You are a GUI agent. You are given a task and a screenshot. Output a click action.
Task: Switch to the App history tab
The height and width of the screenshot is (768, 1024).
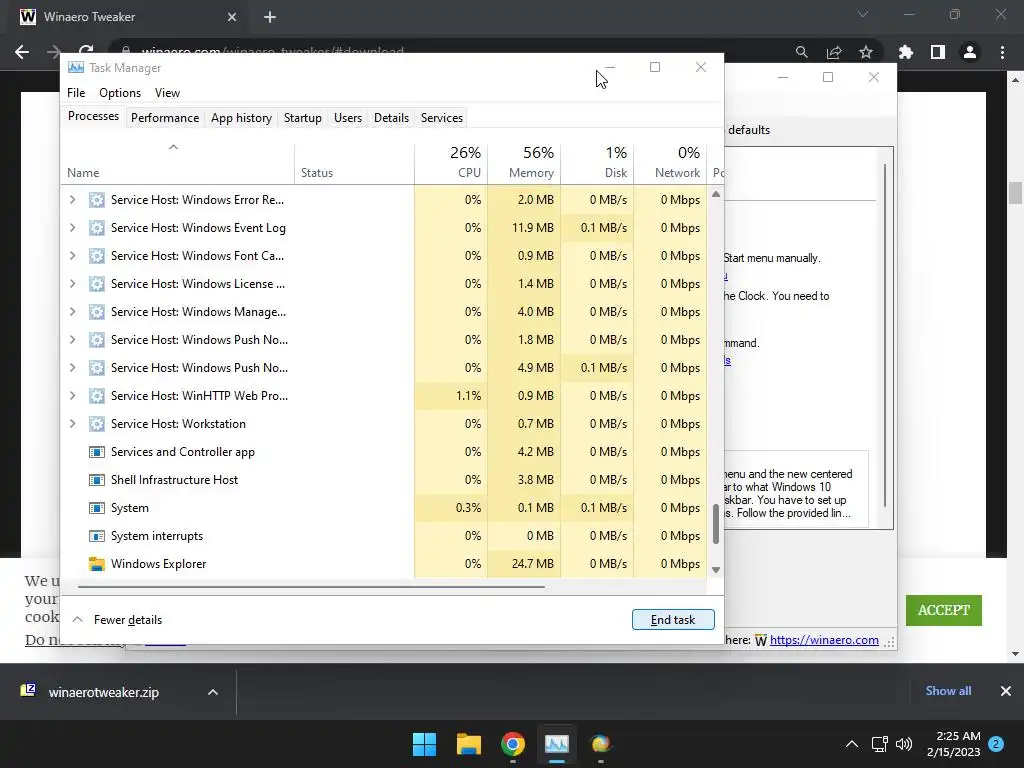pos(241,118)
